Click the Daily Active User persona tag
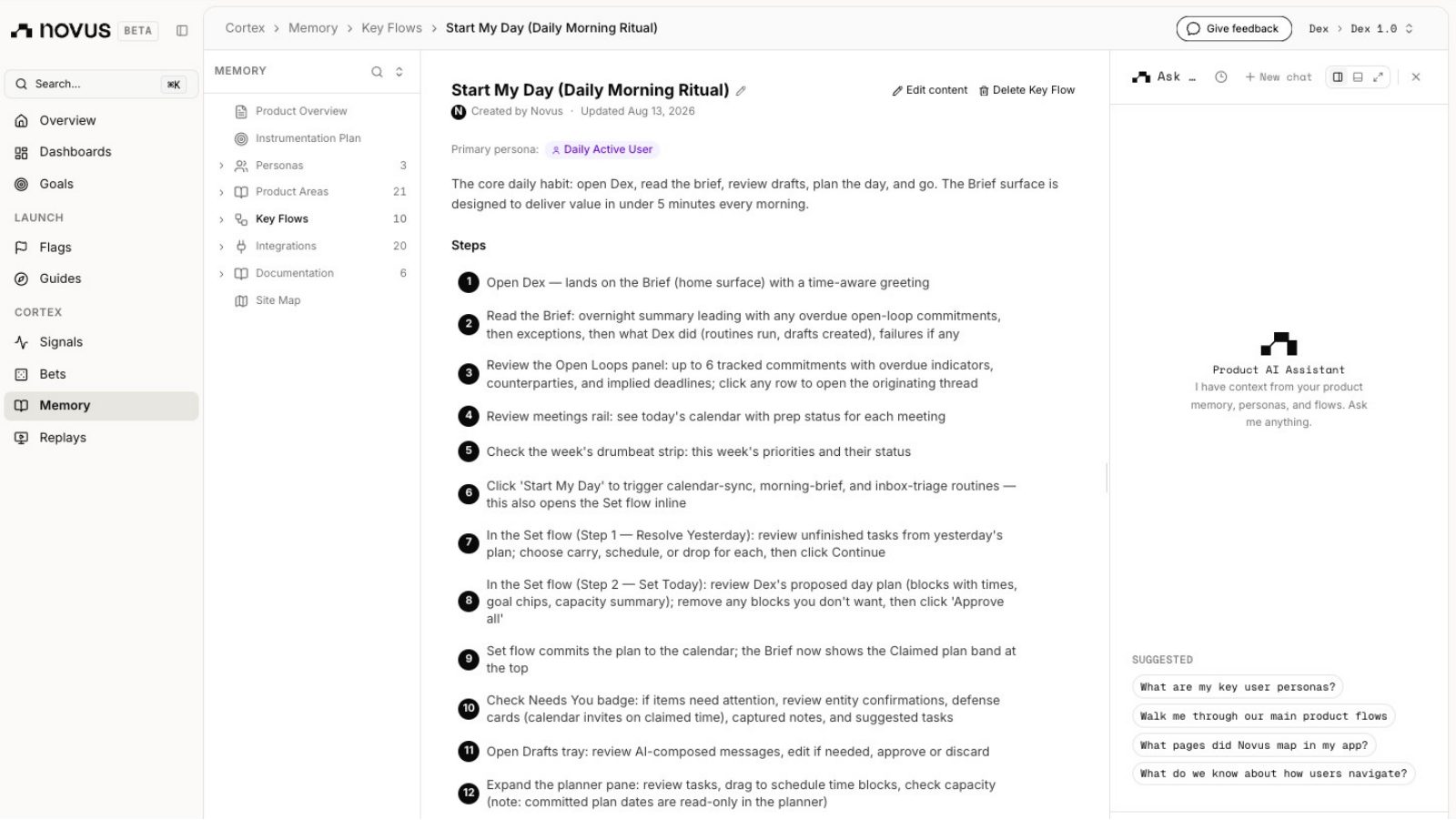1456x820 pixels. [602, 149]
